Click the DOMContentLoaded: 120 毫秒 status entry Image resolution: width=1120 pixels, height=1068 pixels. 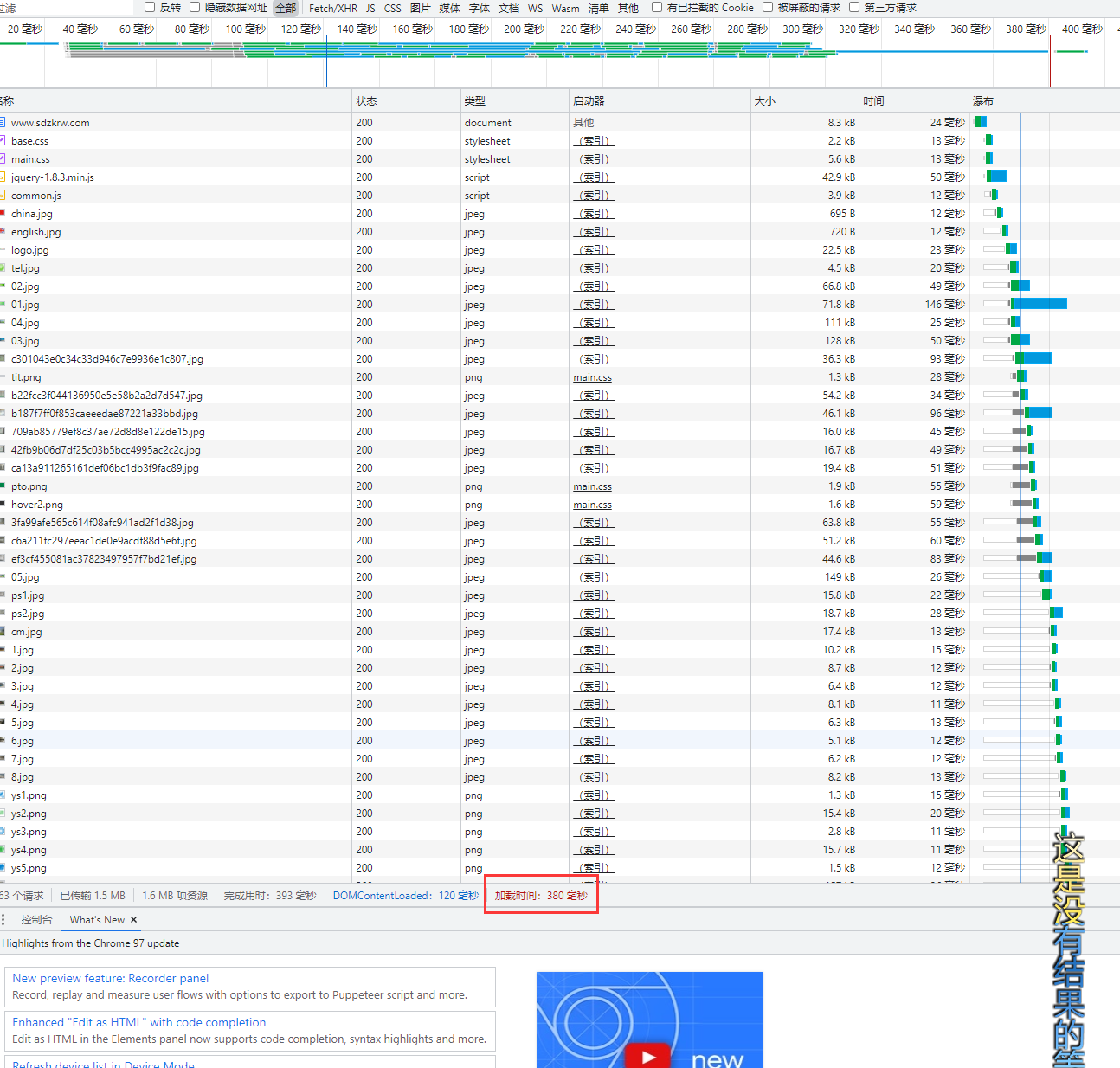[406, 896]
